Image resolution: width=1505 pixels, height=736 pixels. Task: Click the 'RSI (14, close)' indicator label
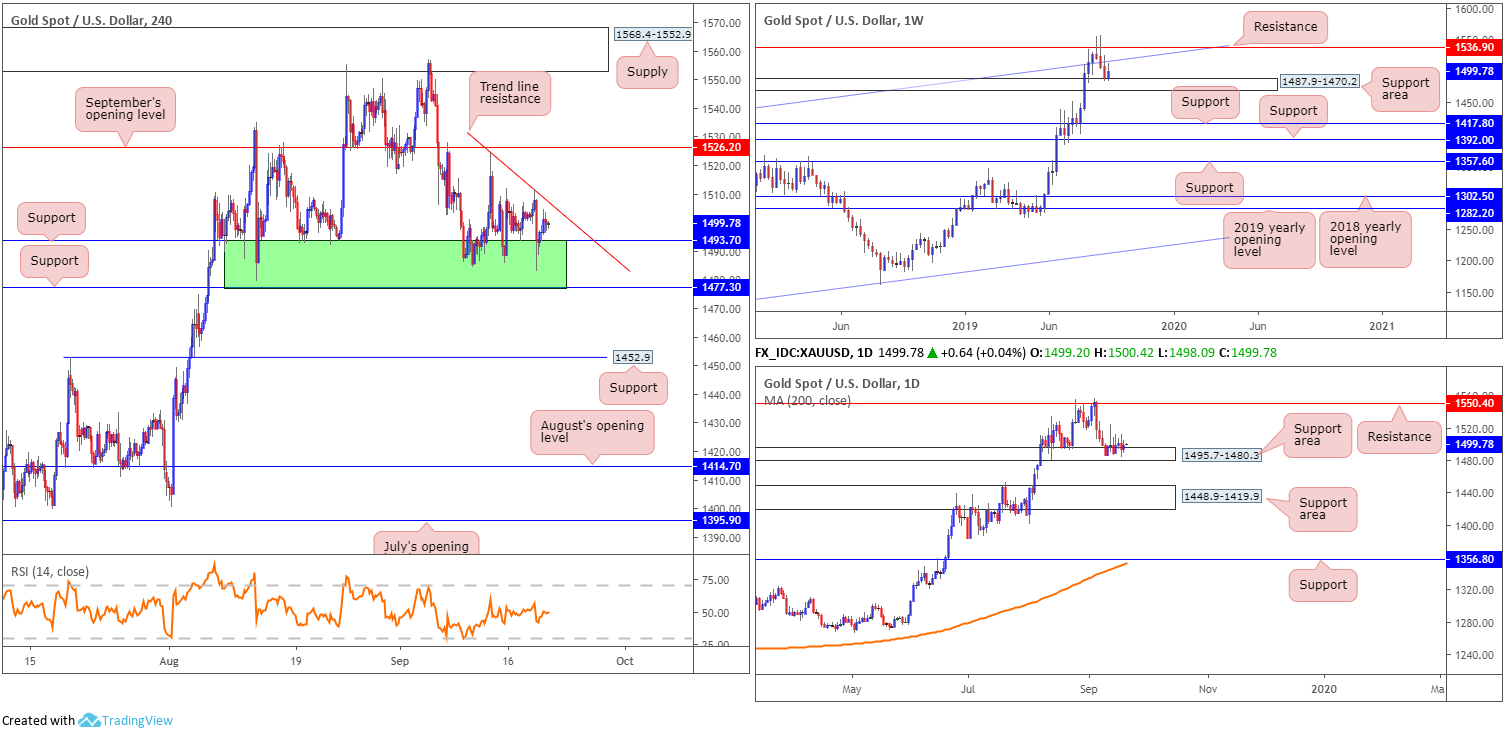point(50,572)
